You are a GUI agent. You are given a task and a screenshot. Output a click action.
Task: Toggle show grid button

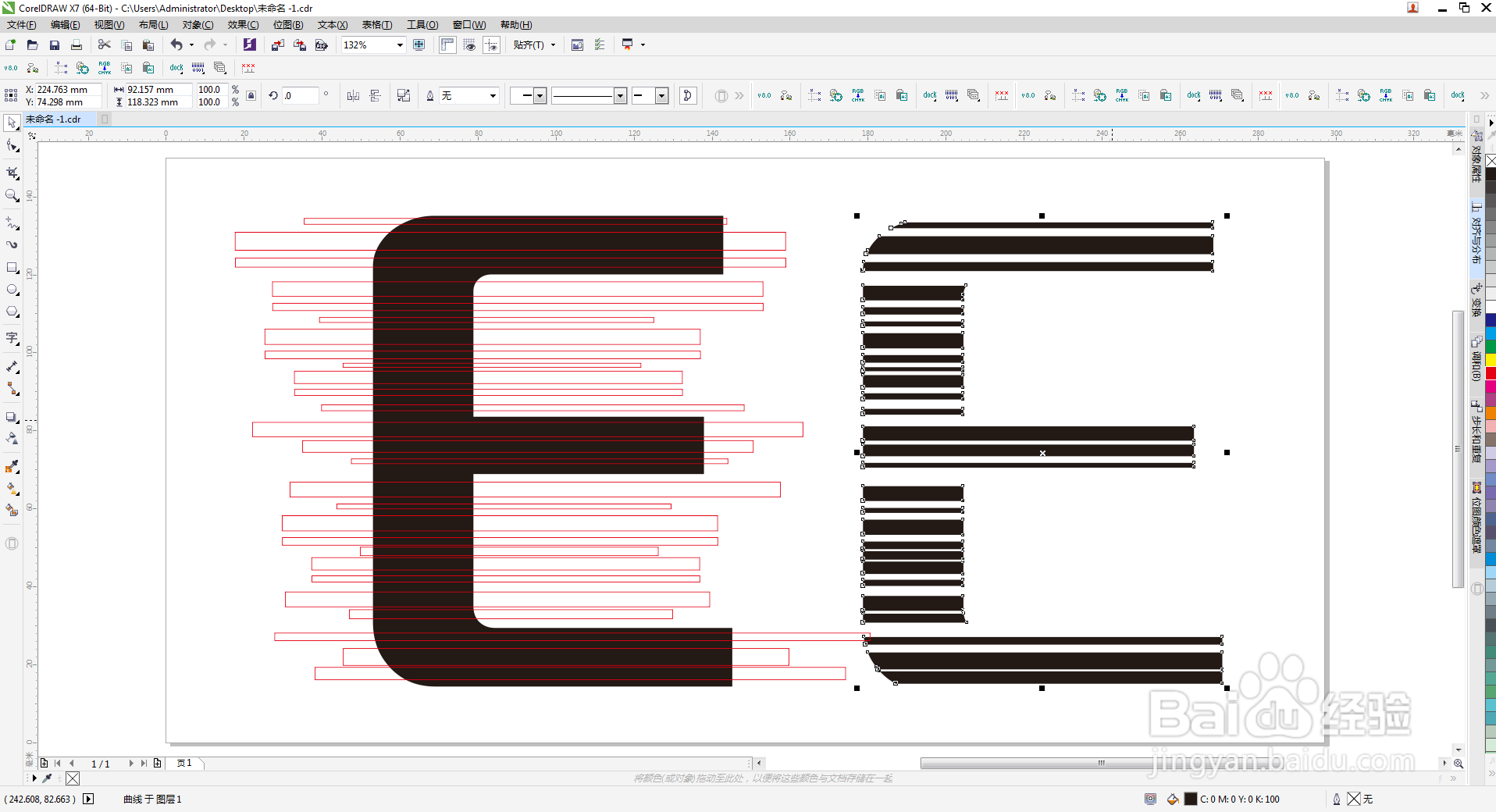point(469,45)
